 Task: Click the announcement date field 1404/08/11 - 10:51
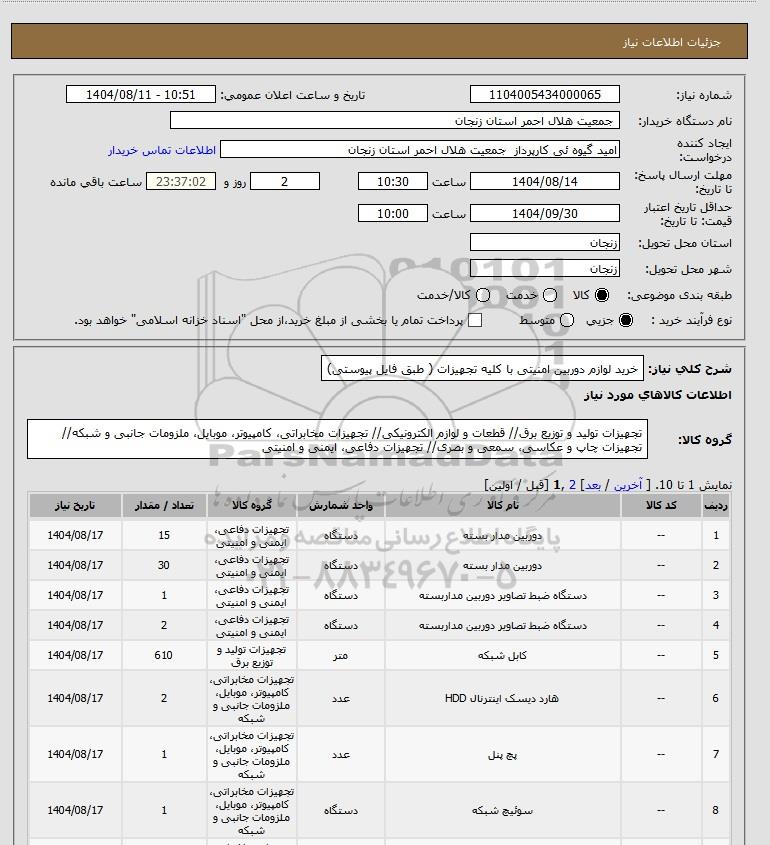[141, 94]
